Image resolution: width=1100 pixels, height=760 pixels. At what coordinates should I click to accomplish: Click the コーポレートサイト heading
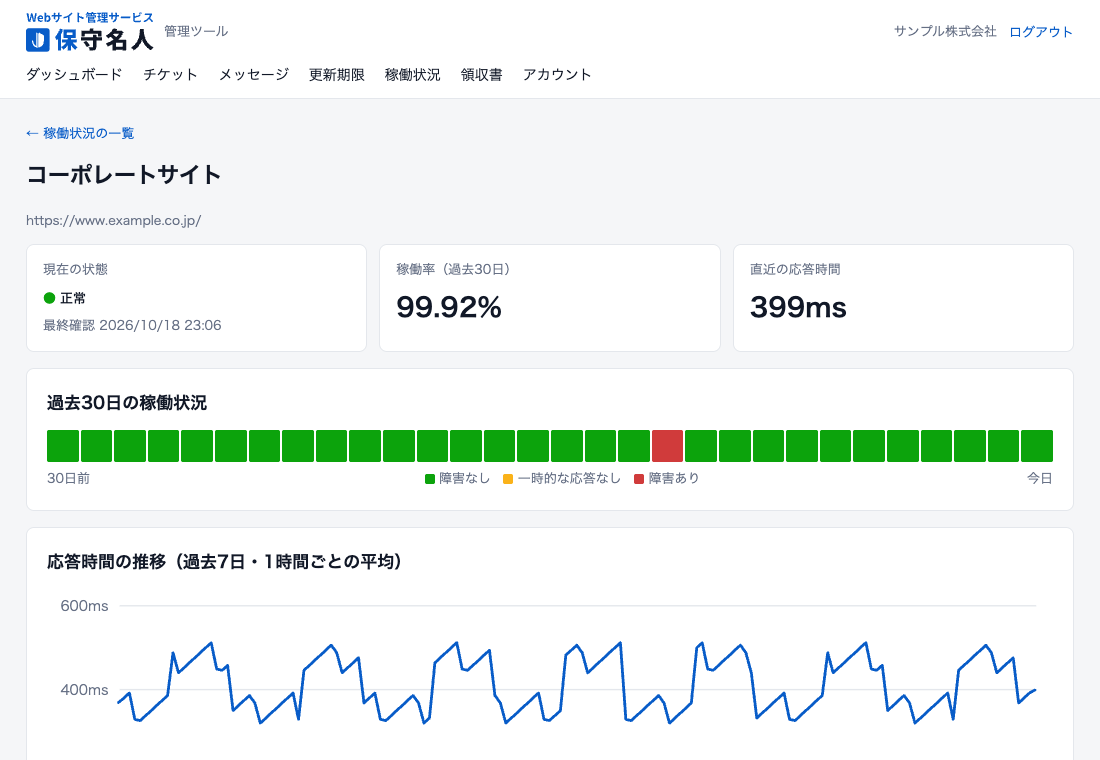pyautogui.click(x=123, y=174)
